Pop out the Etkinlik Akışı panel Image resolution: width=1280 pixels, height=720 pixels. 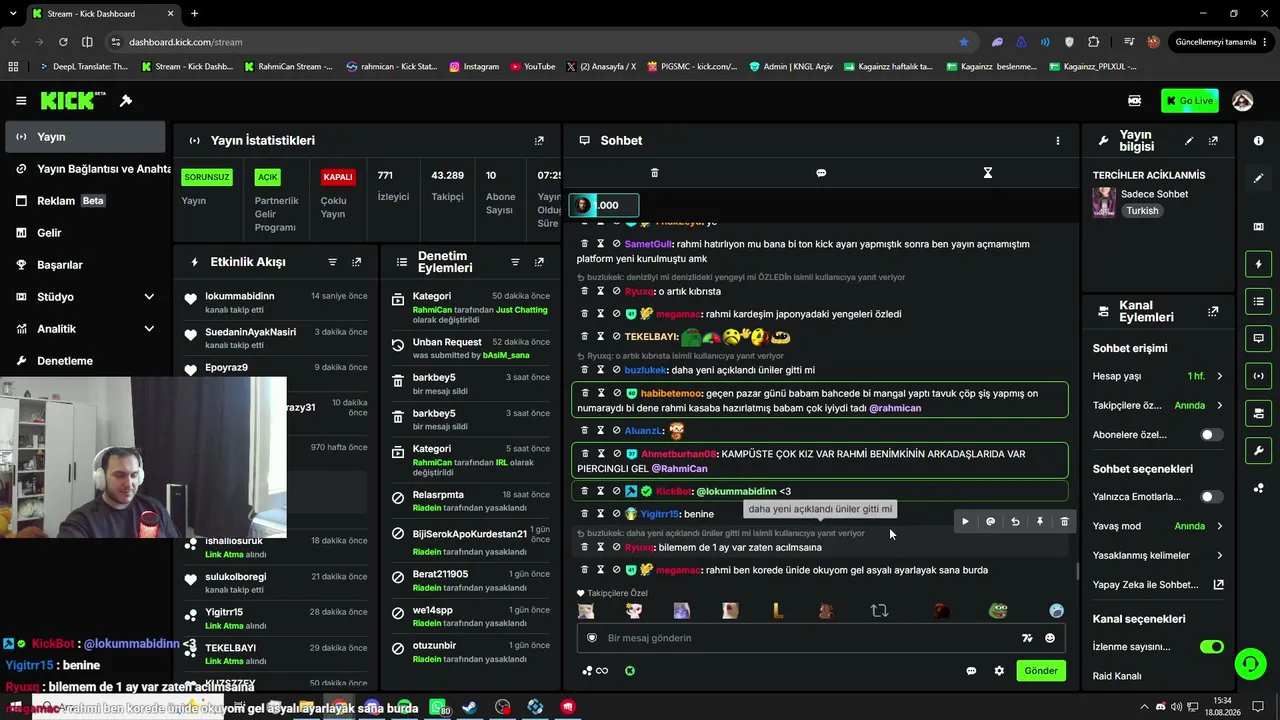[x=357, y=262]
